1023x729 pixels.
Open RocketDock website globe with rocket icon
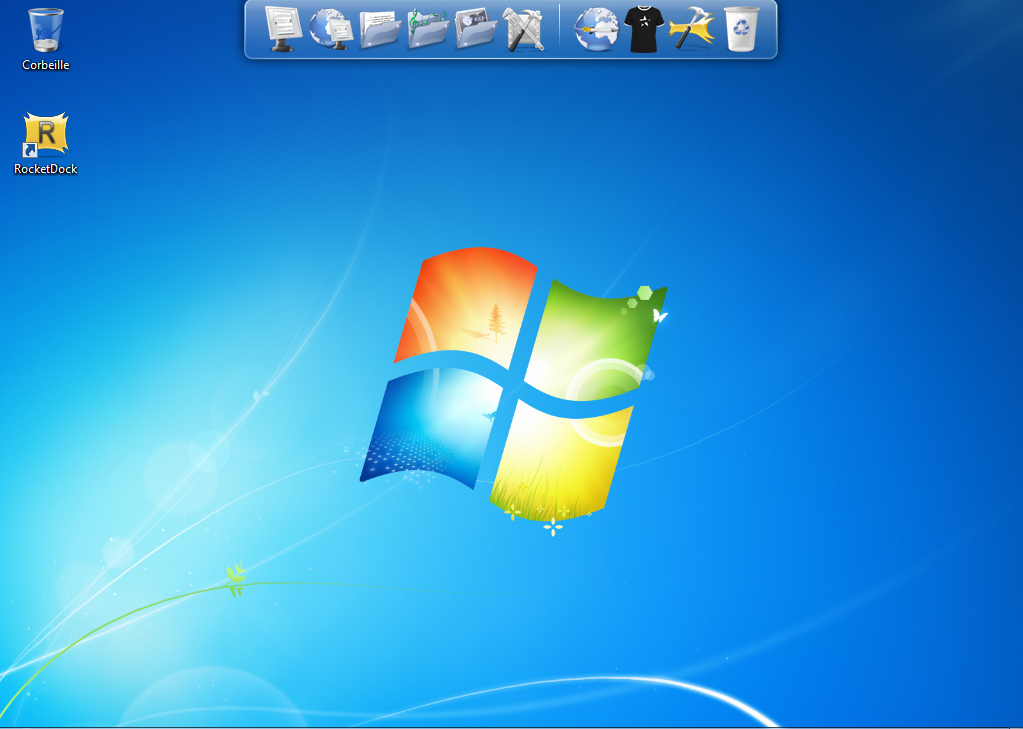(596, 29)
